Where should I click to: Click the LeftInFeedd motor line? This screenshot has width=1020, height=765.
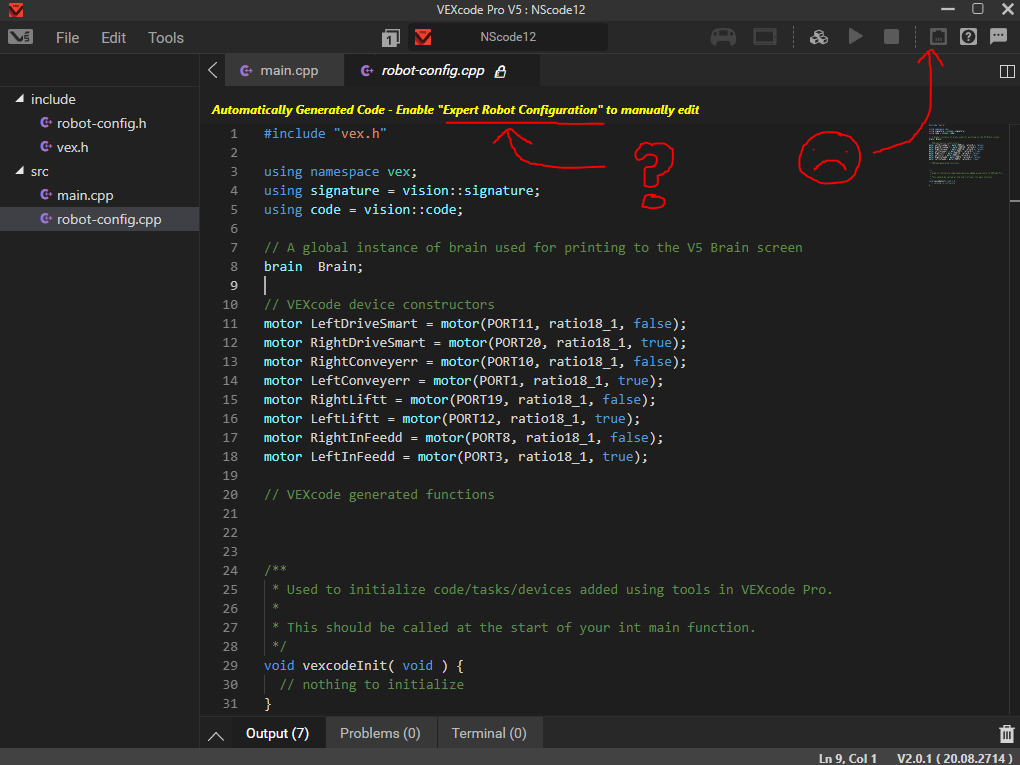(x=455, y=457)
